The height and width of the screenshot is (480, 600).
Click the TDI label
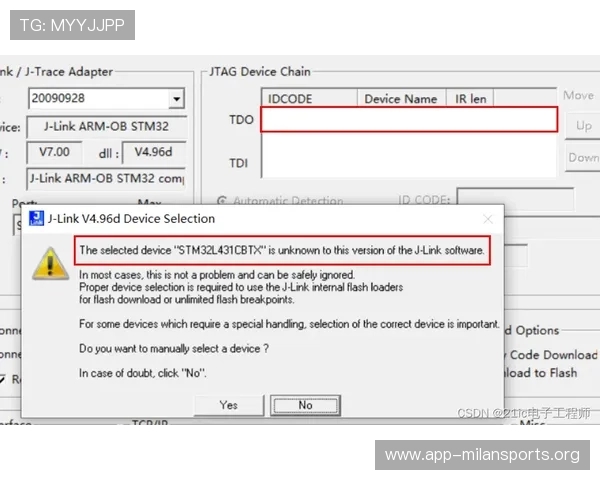click(238, 163)
